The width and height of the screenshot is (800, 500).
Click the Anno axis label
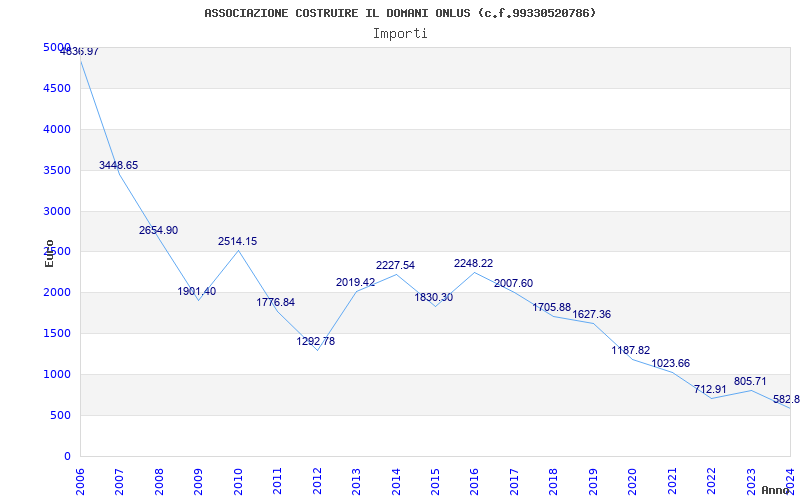click(x=776, y=490)
